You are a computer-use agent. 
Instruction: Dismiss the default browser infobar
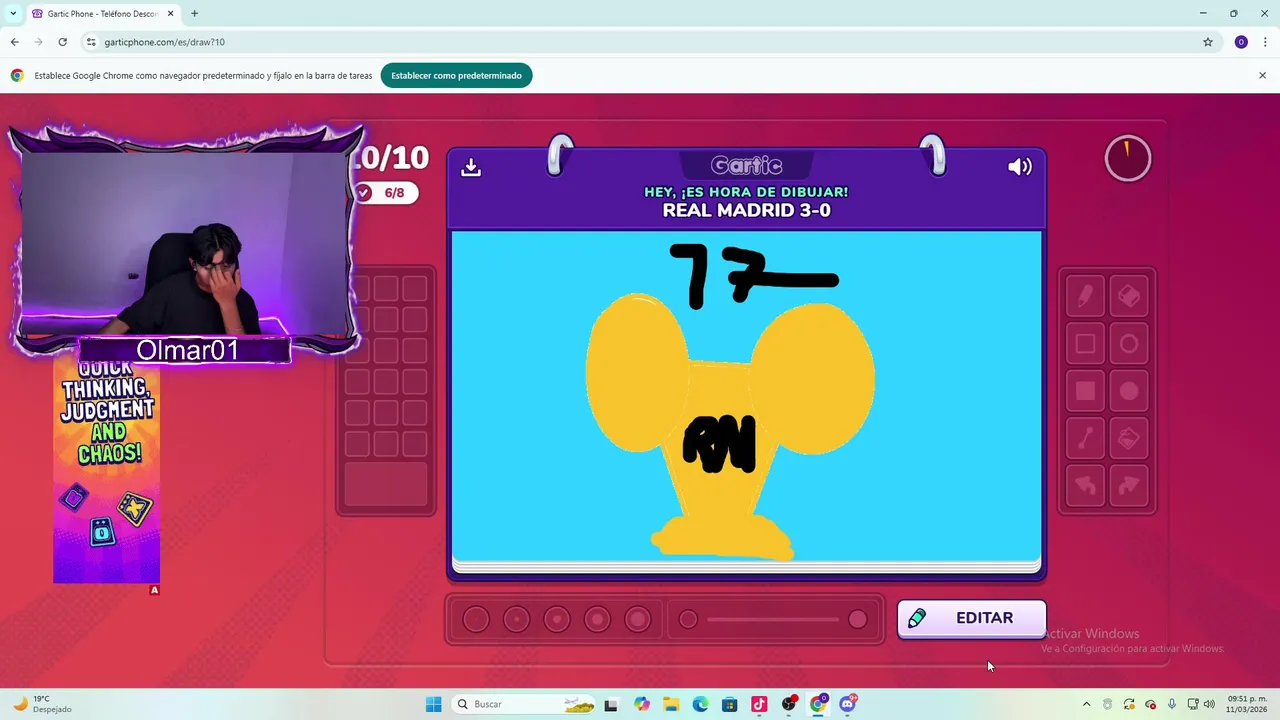(x=1262, y=75)
